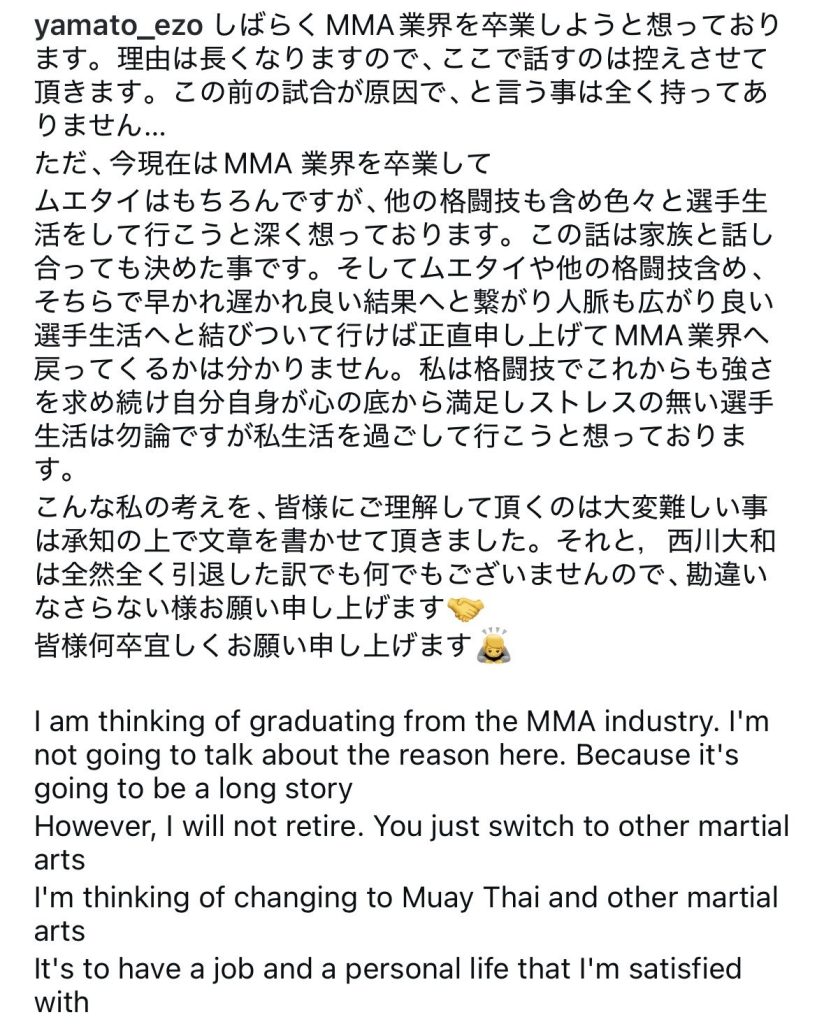
Task: Click the line beginning with ムエタイはもちろんですが
Action: tap(401, 200)
